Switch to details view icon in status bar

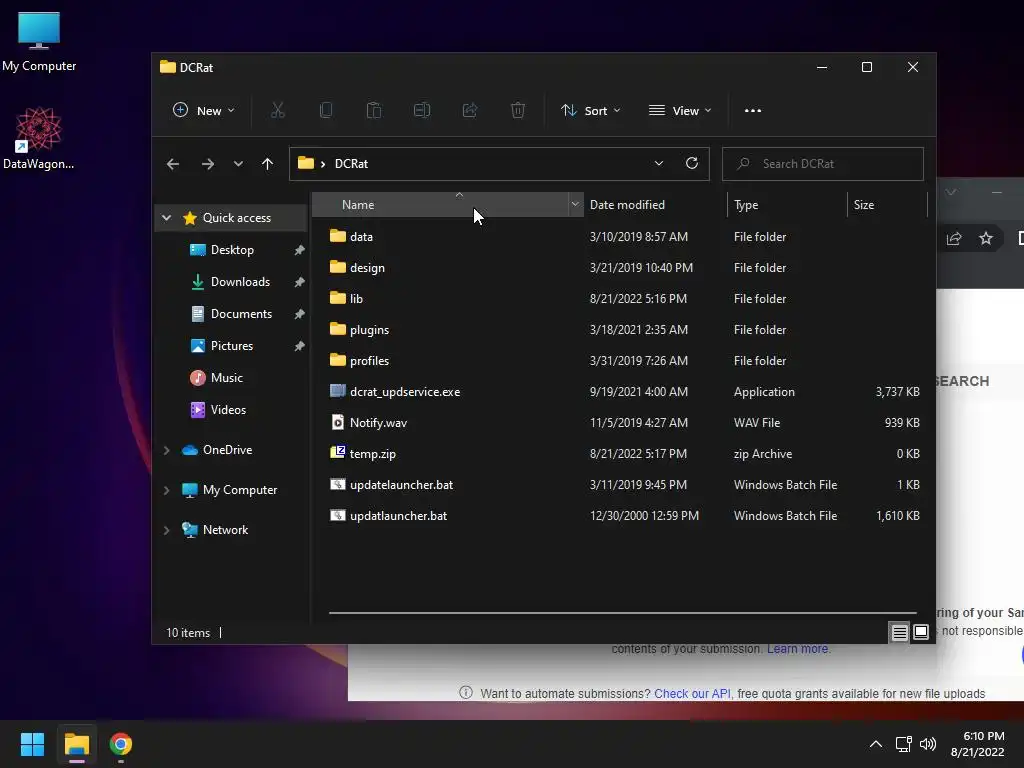(899, 632)
